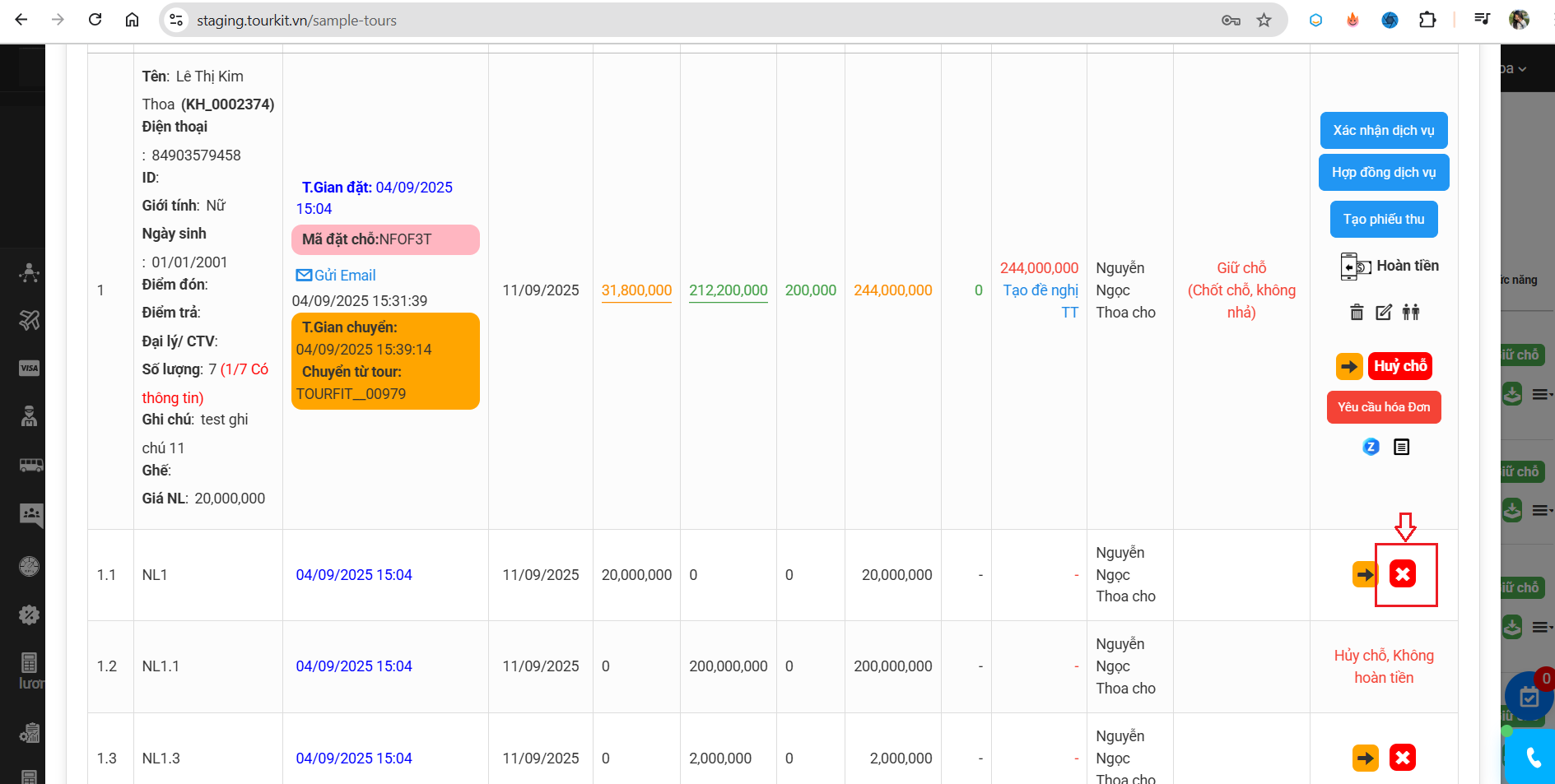The image size is (1555, 784).
Task: Click the pencil edit icon in booking row 1
Action: coord(1384,312)
